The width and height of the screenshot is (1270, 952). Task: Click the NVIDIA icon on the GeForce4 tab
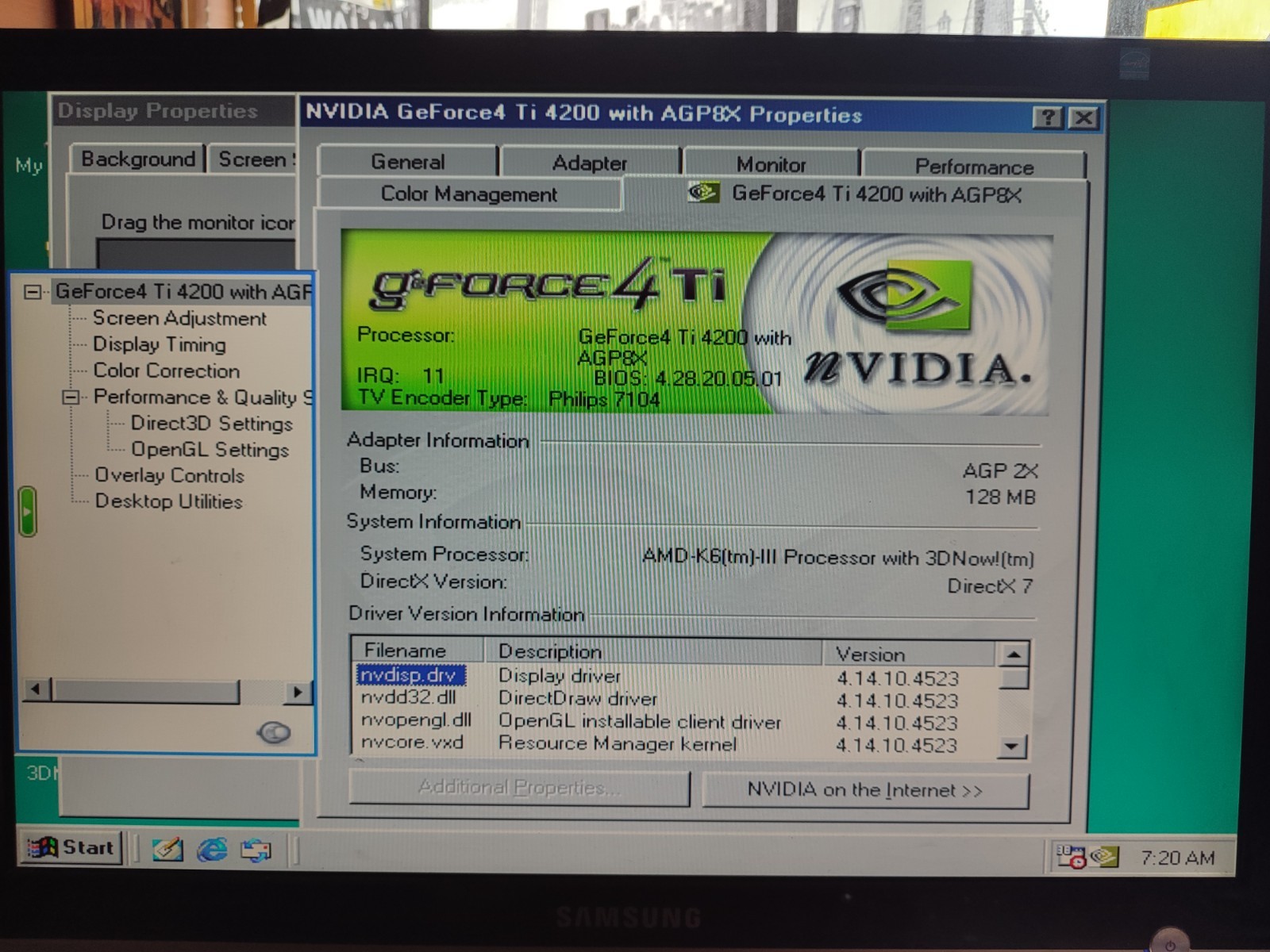pyautogui.click(x=703, y=192)
